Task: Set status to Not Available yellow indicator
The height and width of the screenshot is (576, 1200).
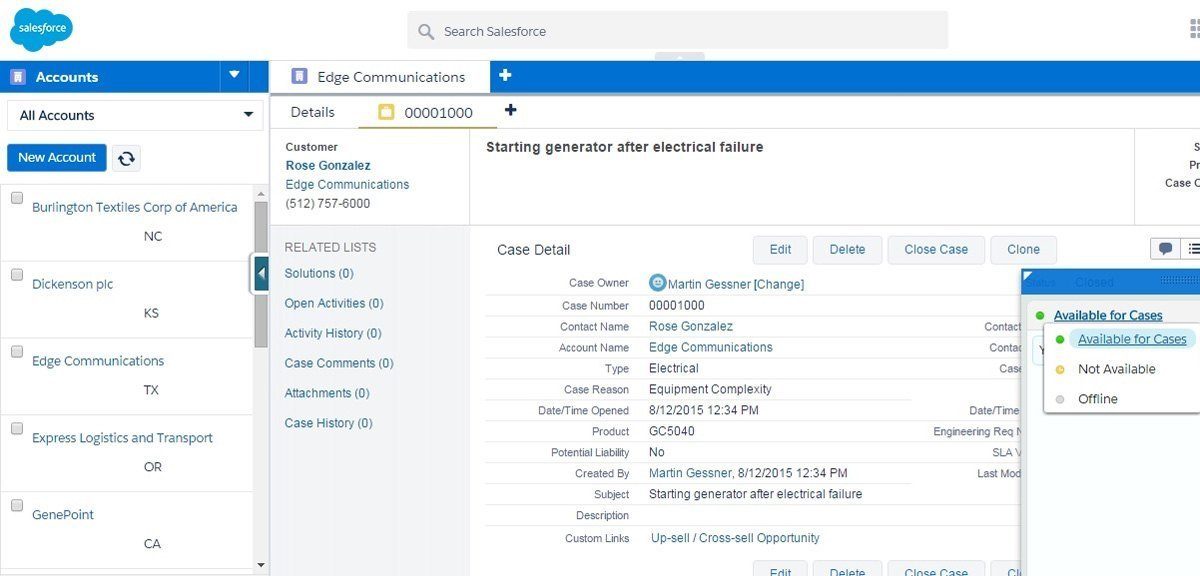Action: 1058,368
